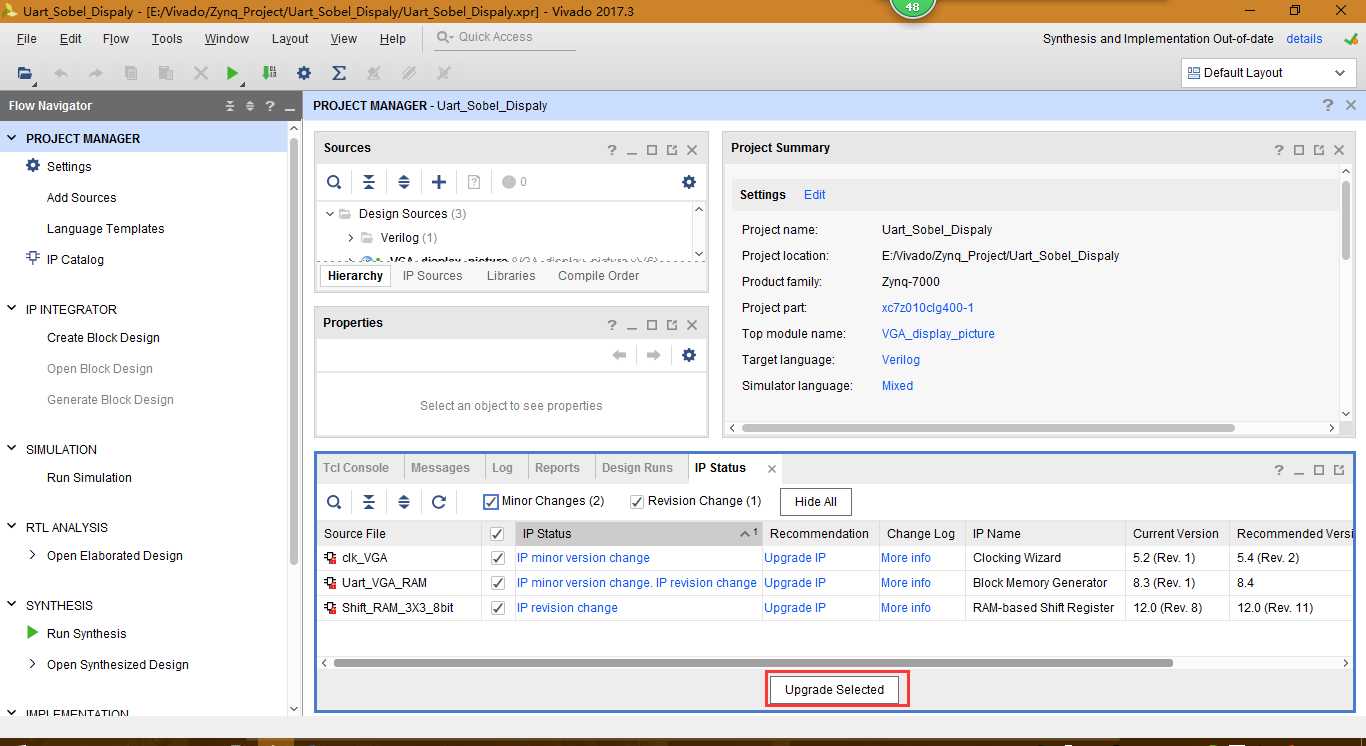Open Properties panel settings gear

click(x=689, y=355)
